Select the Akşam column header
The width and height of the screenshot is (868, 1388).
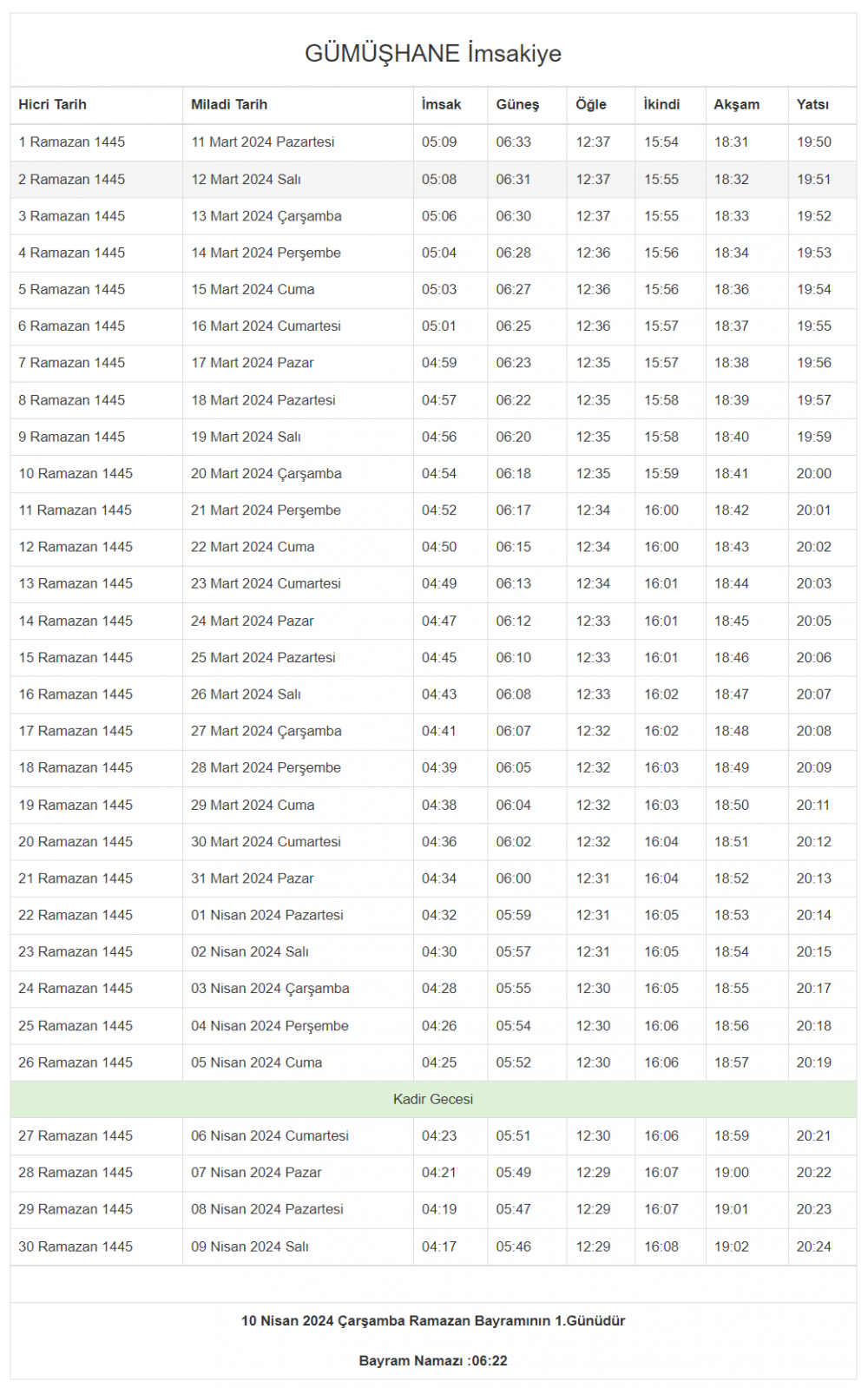[736, 104]
